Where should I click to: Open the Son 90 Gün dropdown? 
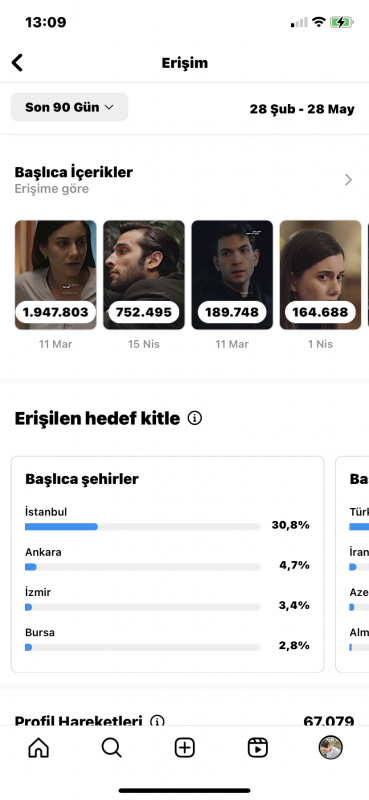(69, 107)
